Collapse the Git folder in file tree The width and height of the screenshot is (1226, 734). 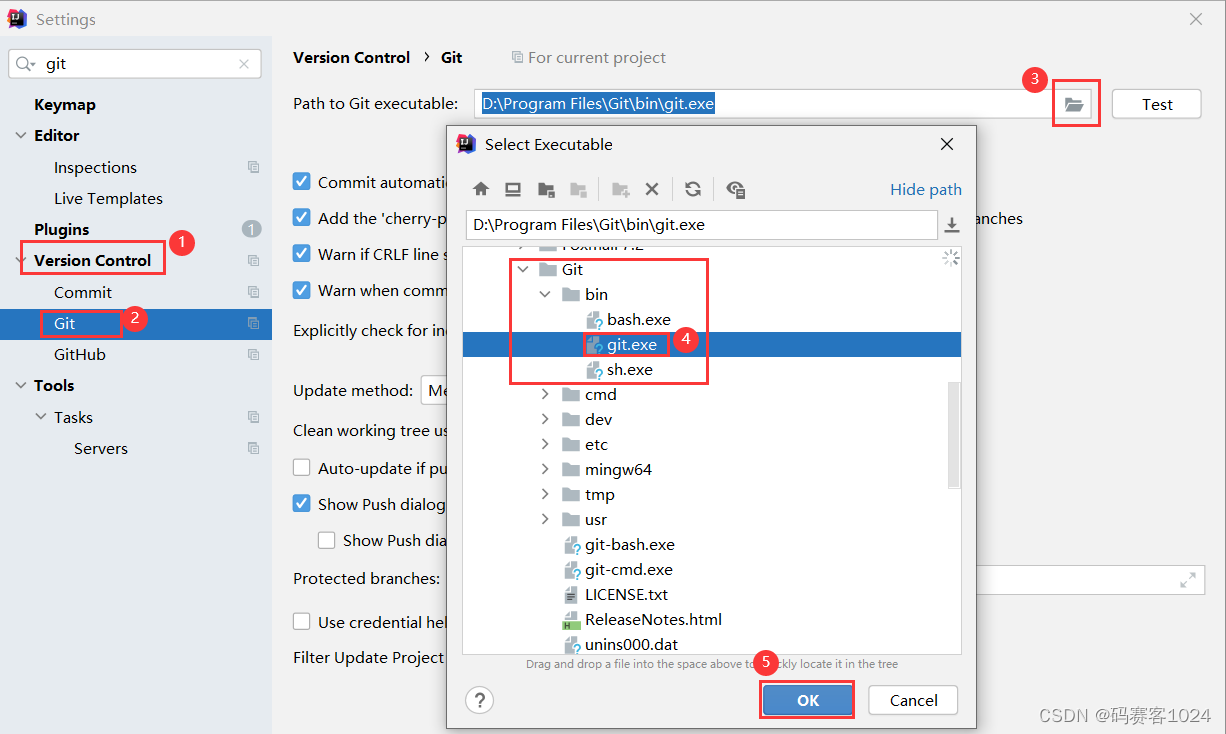click(x=522, y=269)
